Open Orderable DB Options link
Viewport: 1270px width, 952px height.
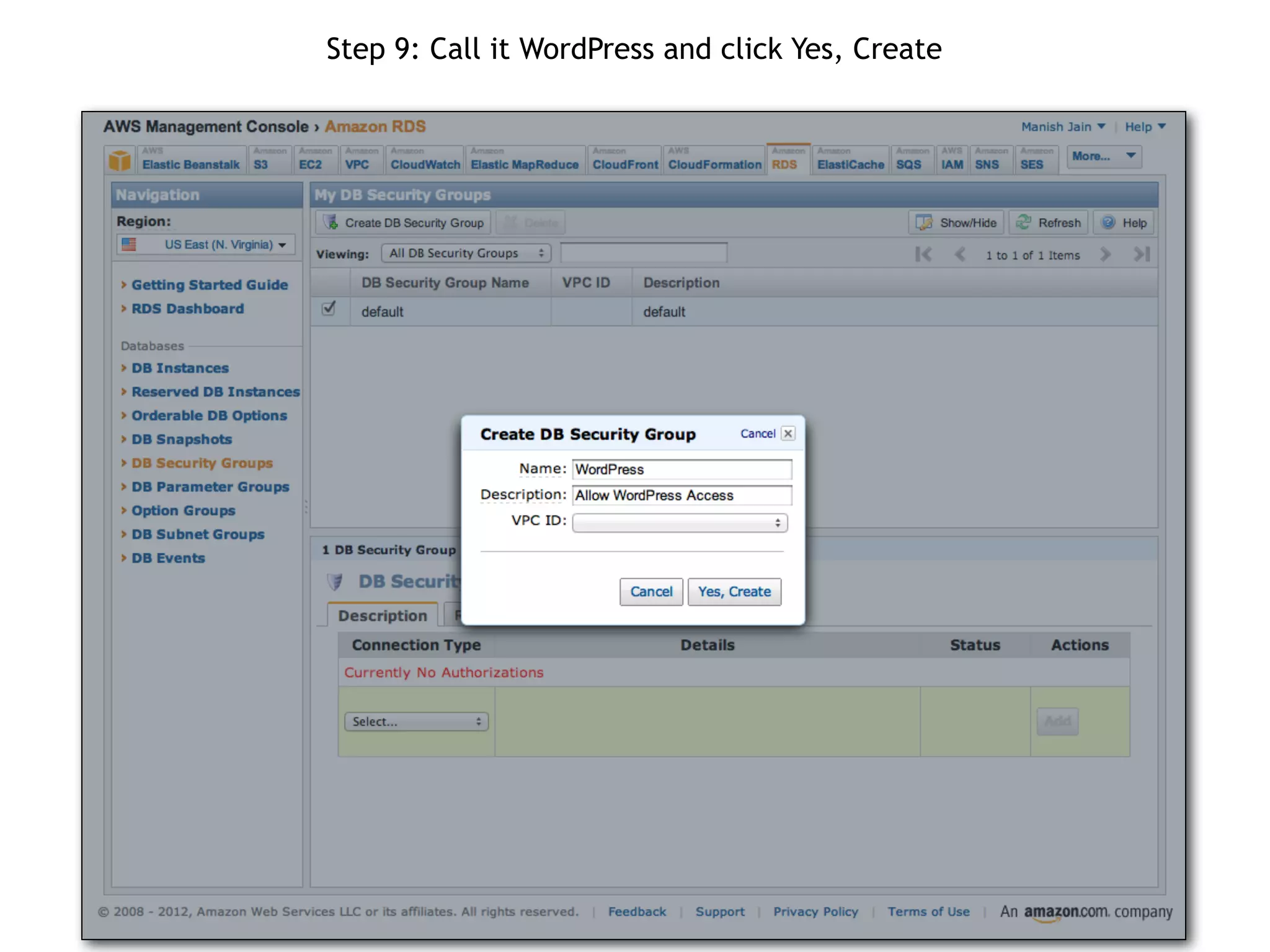tap(209, 415)
